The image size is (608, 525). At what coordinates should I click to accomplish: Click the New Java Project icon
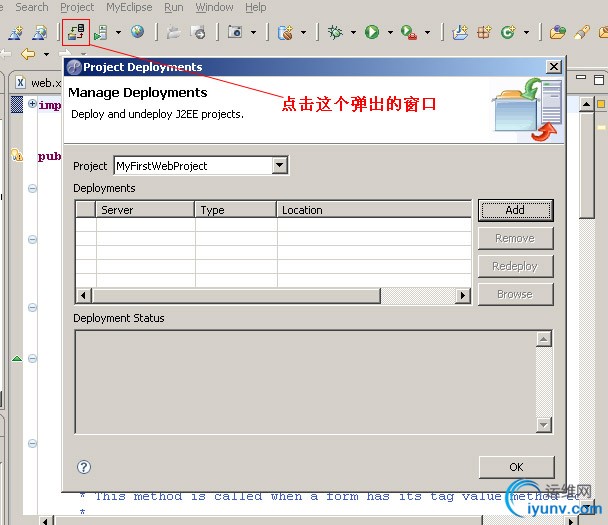pyautogui.click(x=460, y=33)
